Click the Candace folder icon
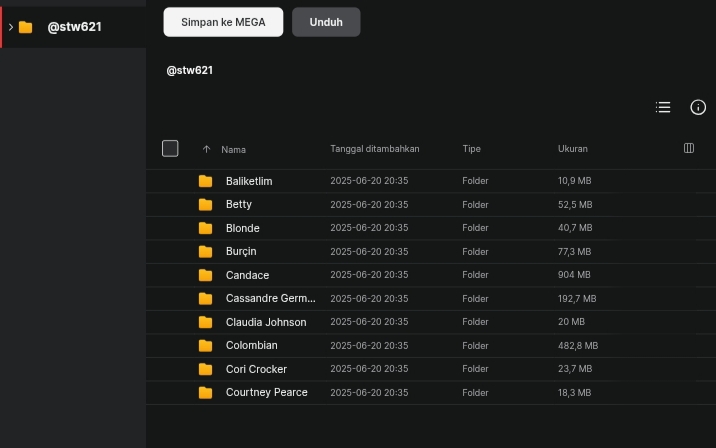The image size is (716, 448). (205, 275)
